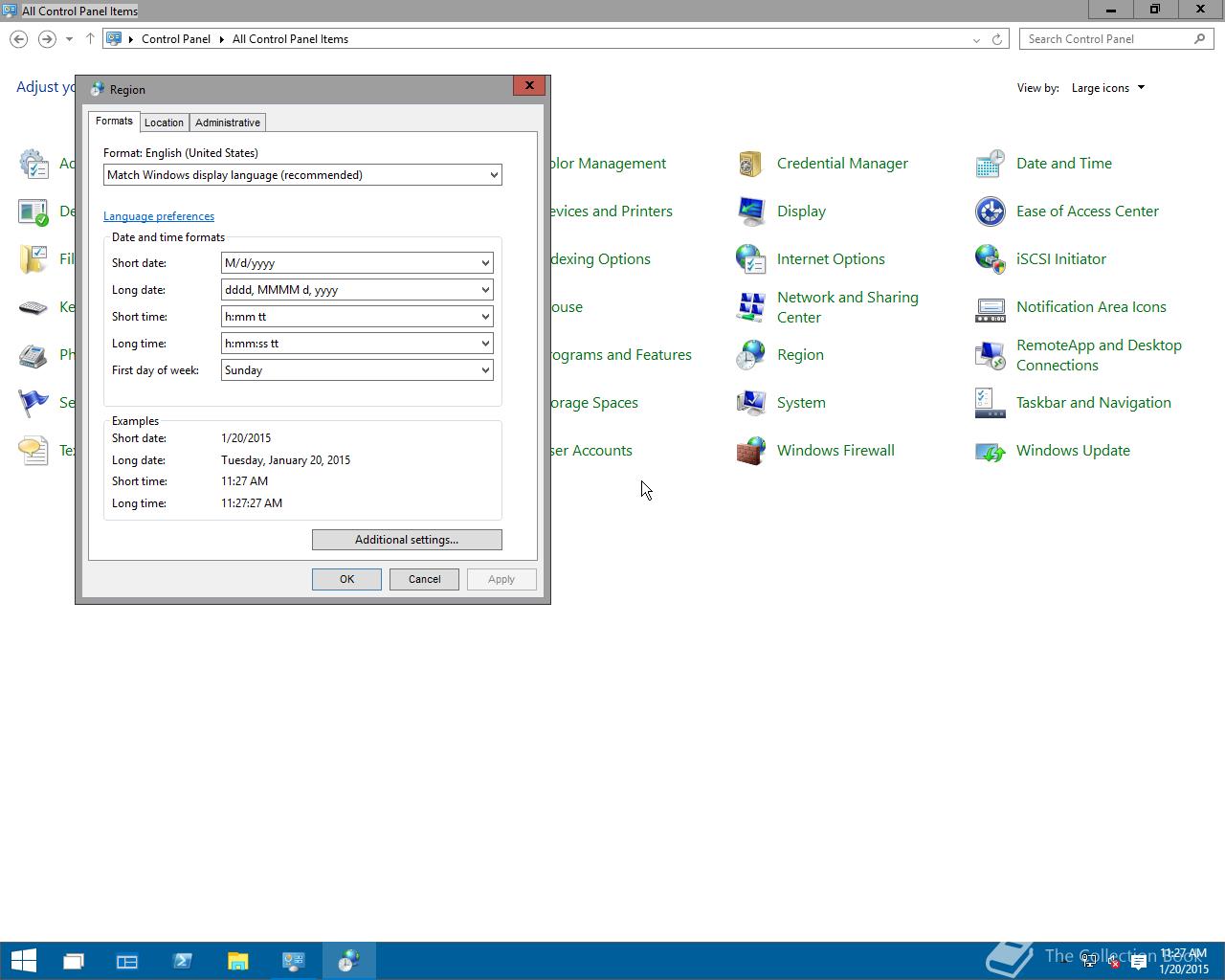This screenshot has width=1225, height=980.
Task: Click the taskbar clock and date
Action: tap(1185, 962)
